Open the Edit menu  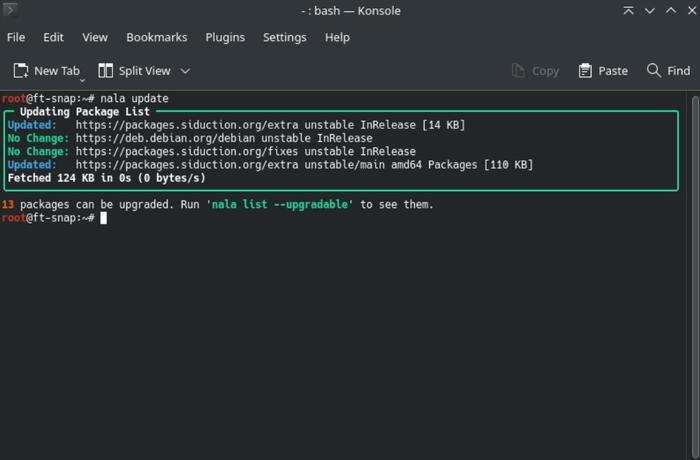click(53, 37)
